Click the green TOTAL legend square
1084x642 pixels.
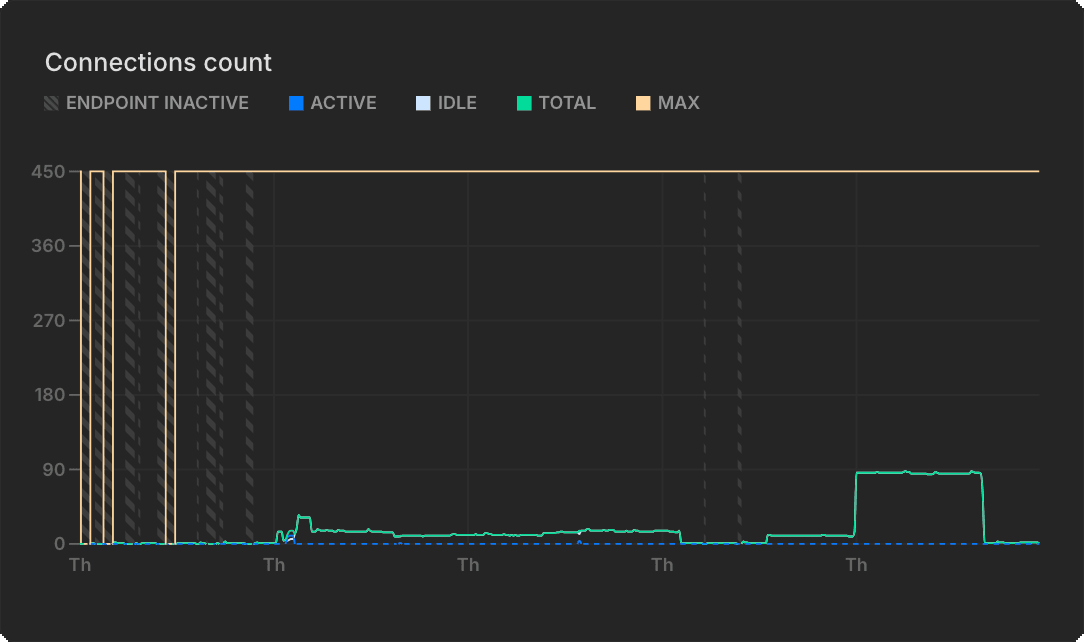(x=523, y=102)
